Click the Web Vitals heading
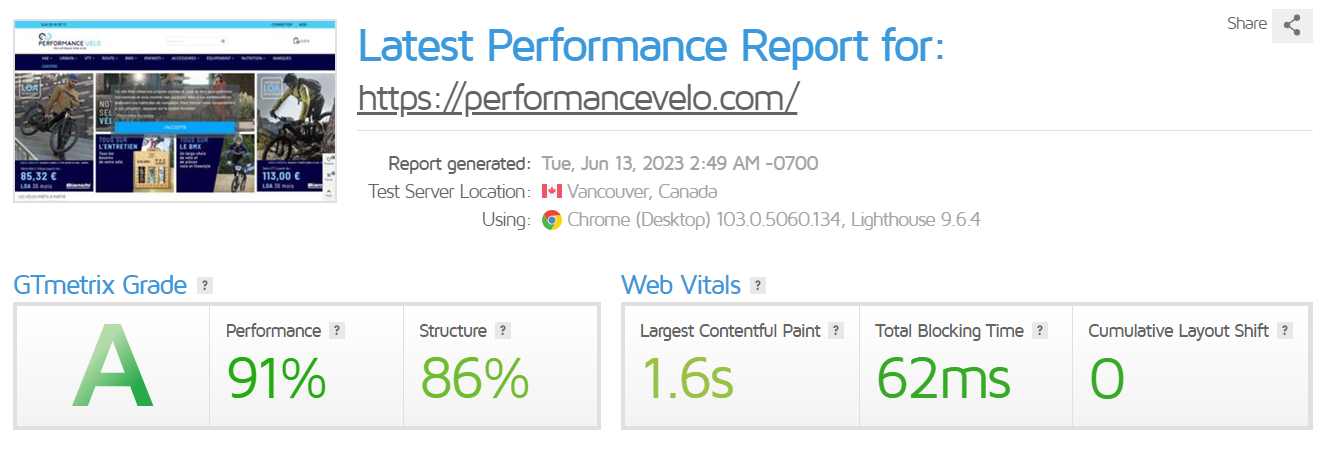Screen dimensions: 1329x454 pos(681,286)
